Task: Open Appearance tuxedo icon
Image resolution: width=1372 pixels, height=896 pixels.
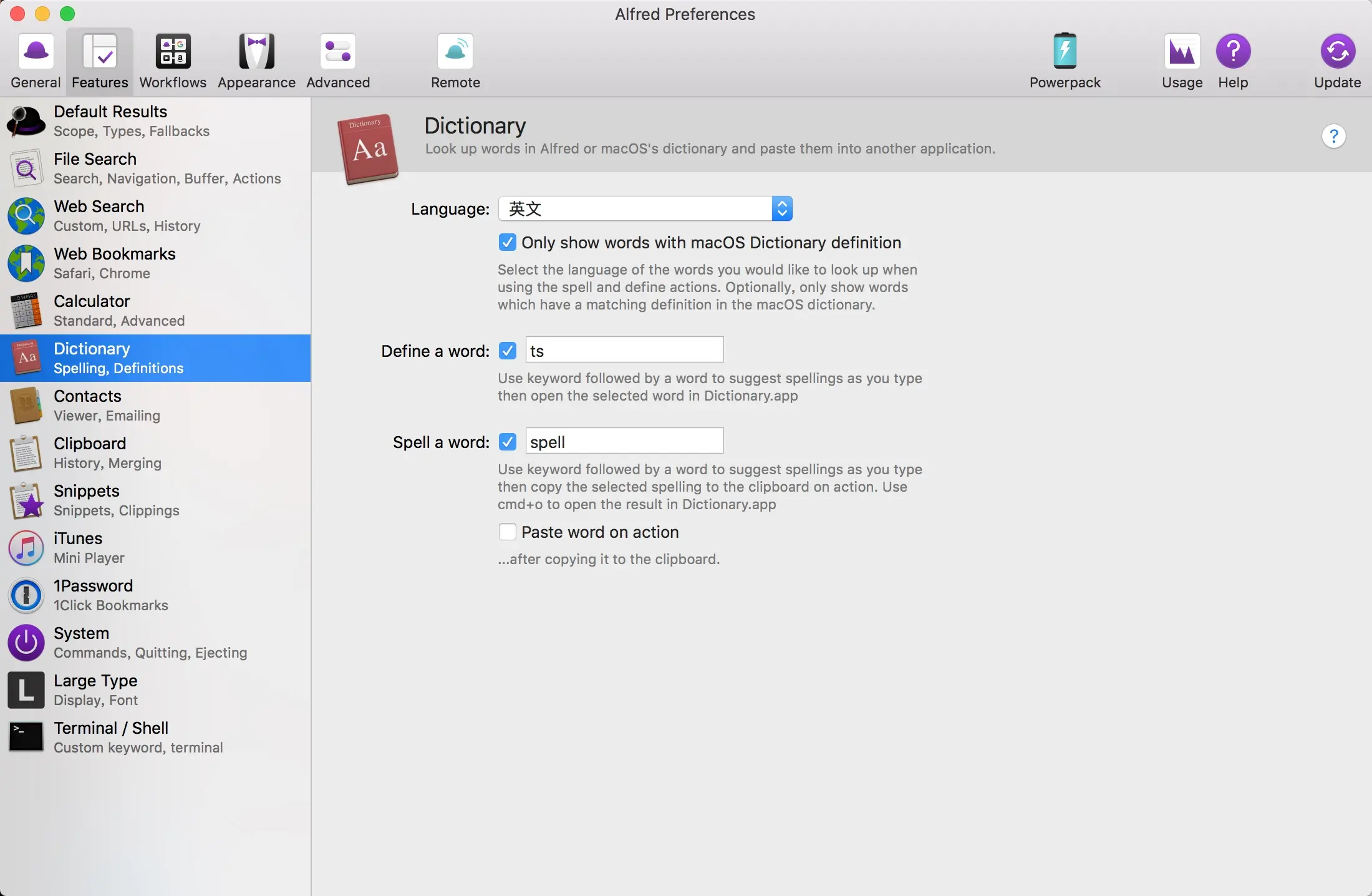Action: point(256,52)
